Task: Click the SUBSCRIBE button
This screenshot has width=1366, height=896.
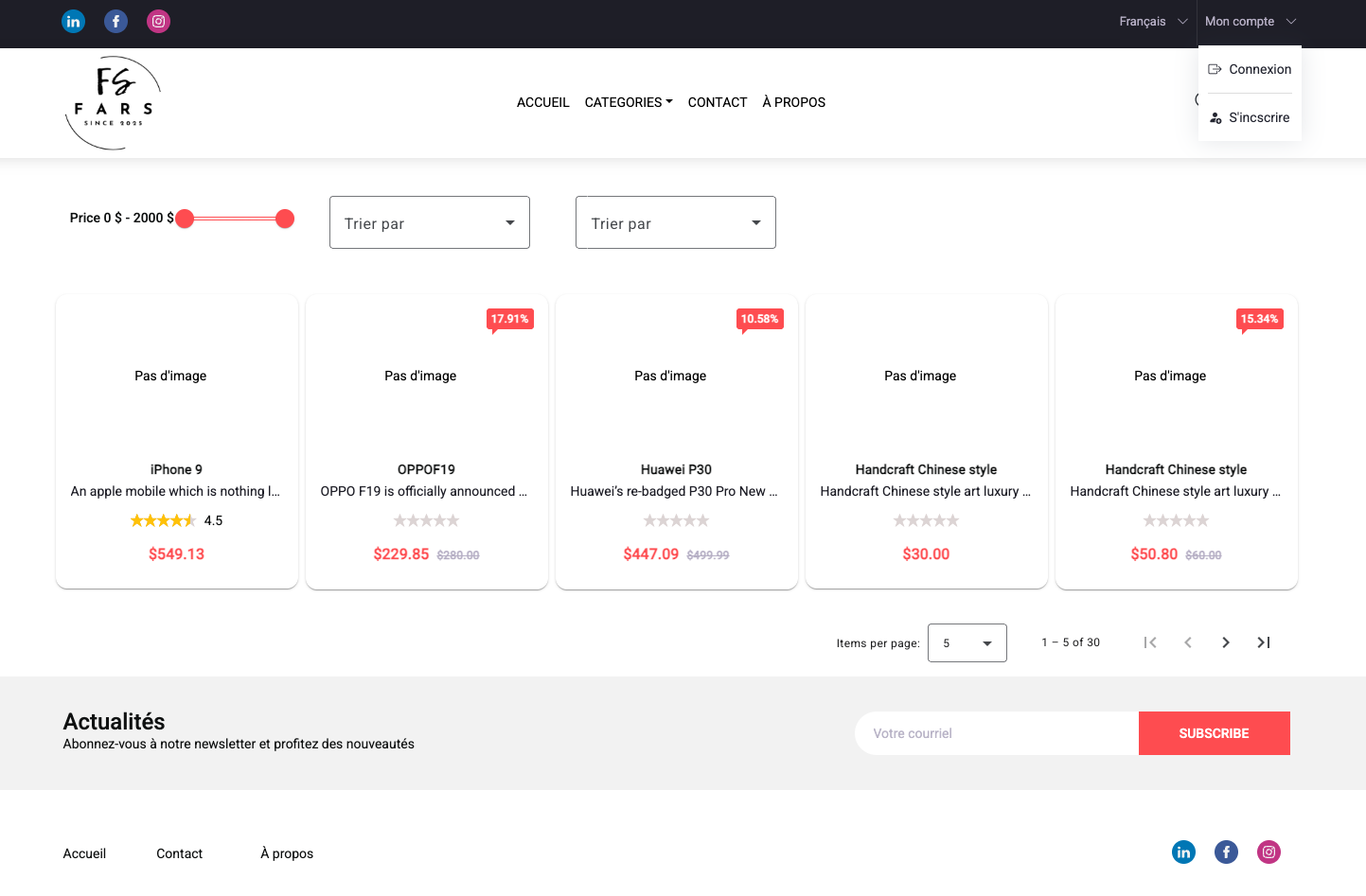Action: [x=1214, y=733]
